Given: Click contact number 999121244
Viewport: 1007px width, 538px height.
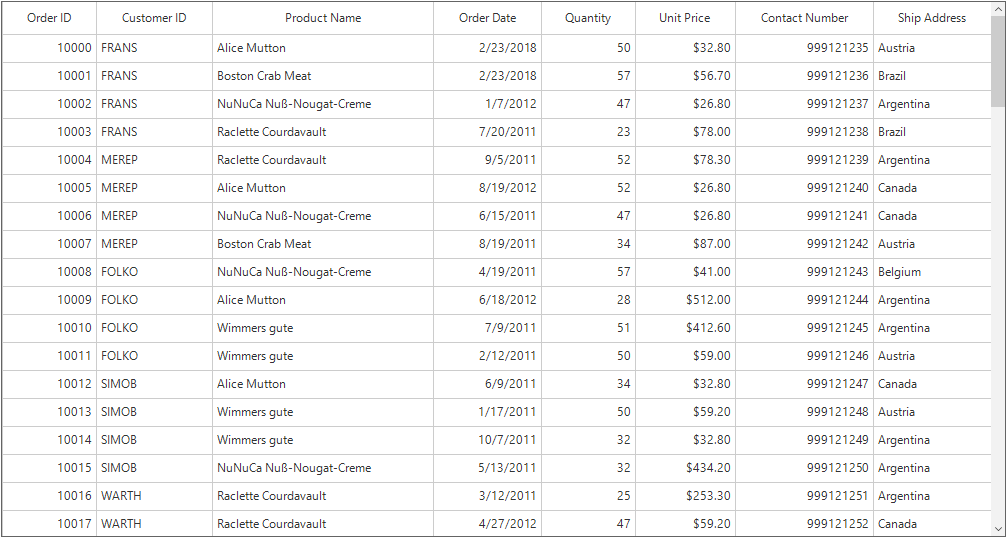Looking at the screenshot, I should point(805,300).
